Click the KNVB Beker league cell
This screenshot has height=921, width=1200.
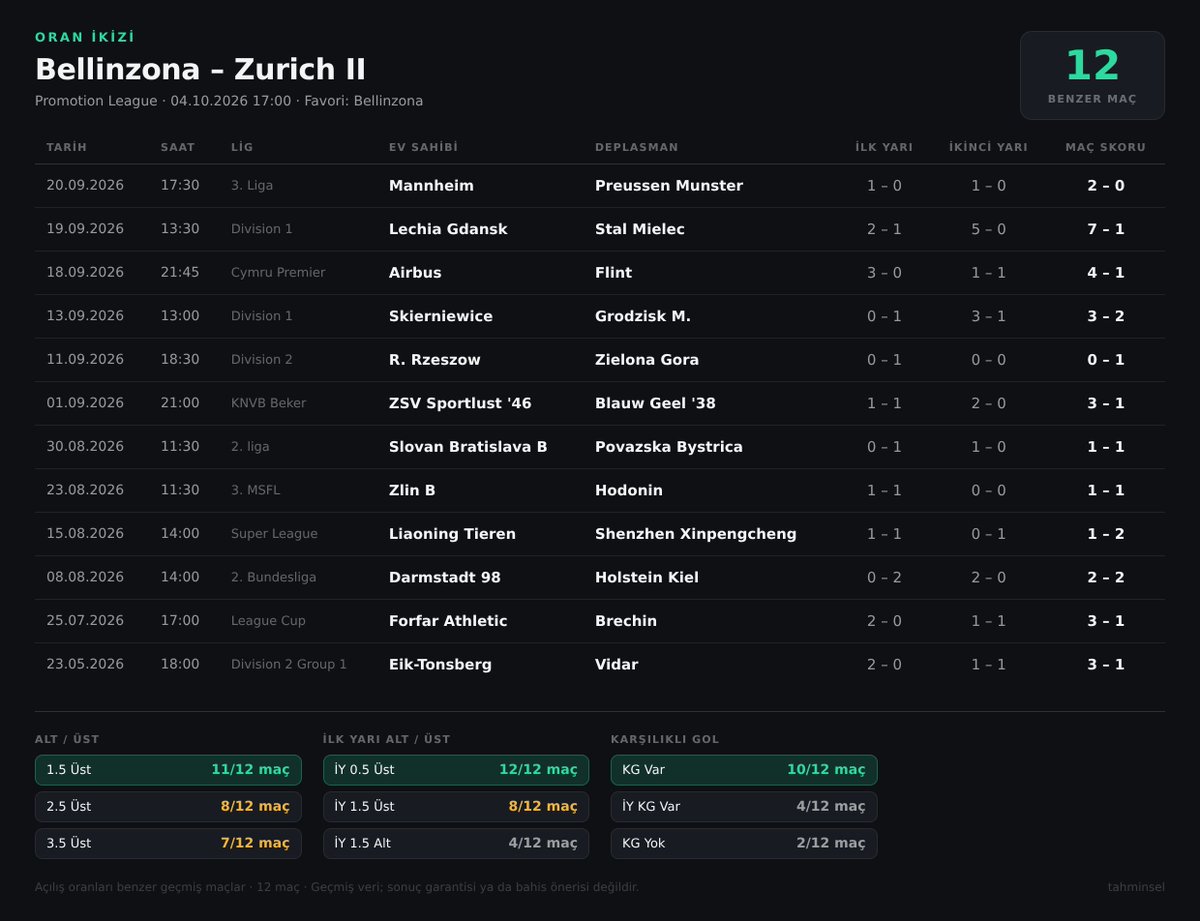[x=268, y=403]
